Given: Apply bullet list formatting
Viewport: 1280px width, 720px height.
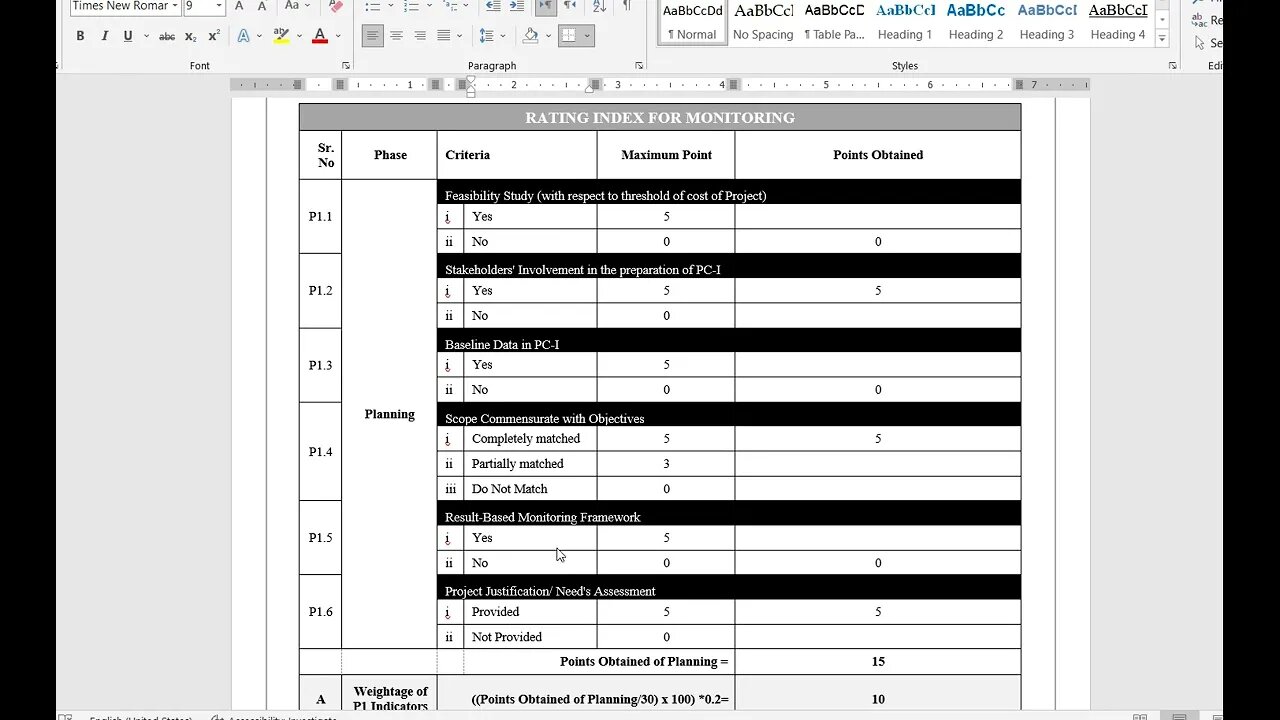Looking at the screenshot, I should [x=372, y=6].
